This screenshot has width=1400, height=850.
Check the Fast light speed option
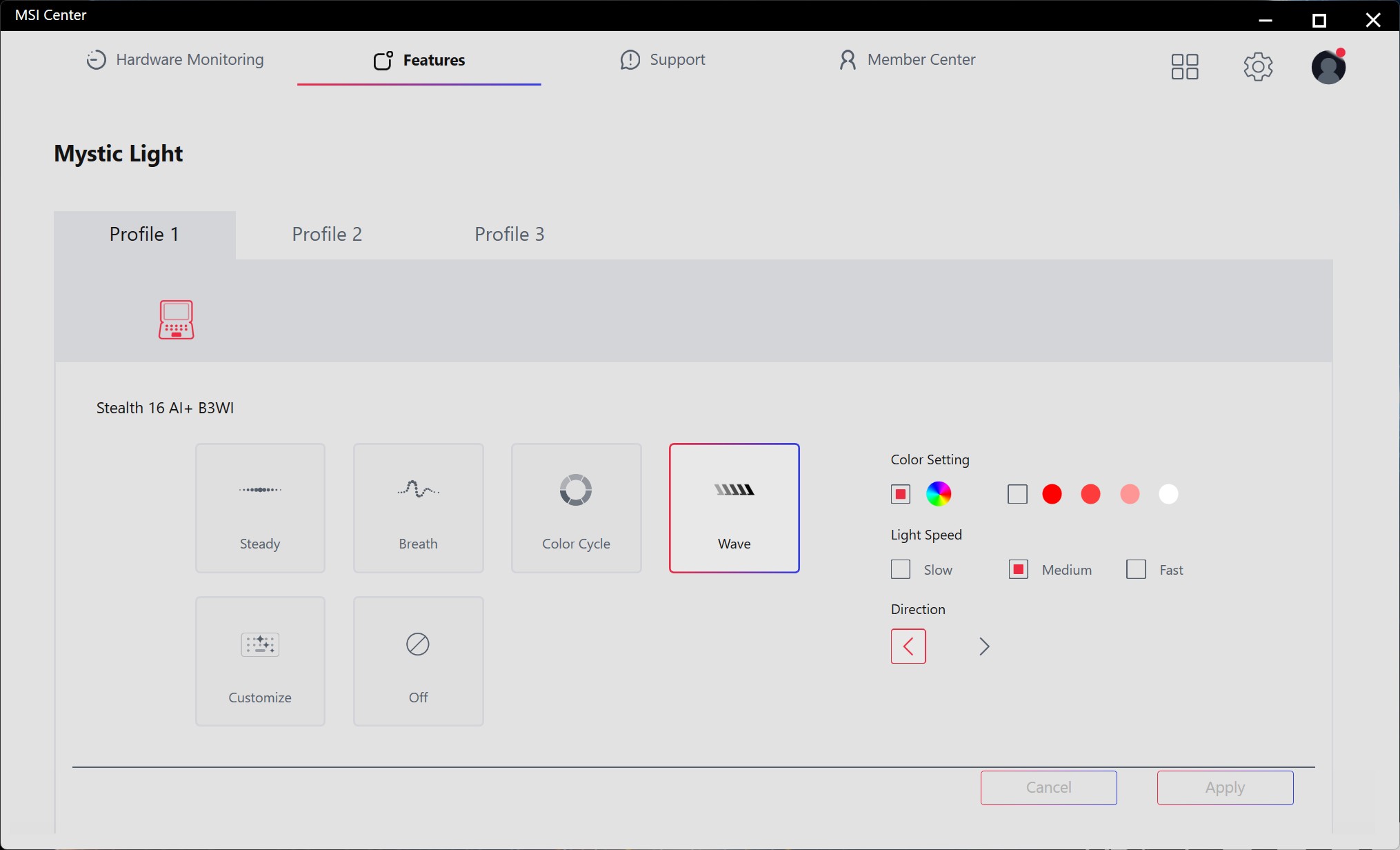click(x=1136, y=569)
